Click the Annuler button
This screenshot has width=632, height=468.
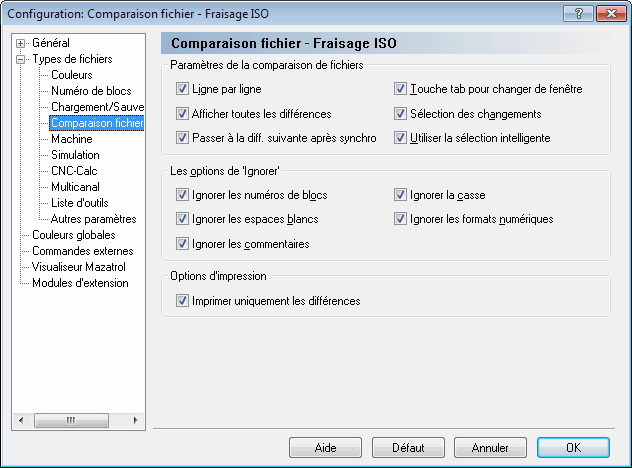[490, 448]
